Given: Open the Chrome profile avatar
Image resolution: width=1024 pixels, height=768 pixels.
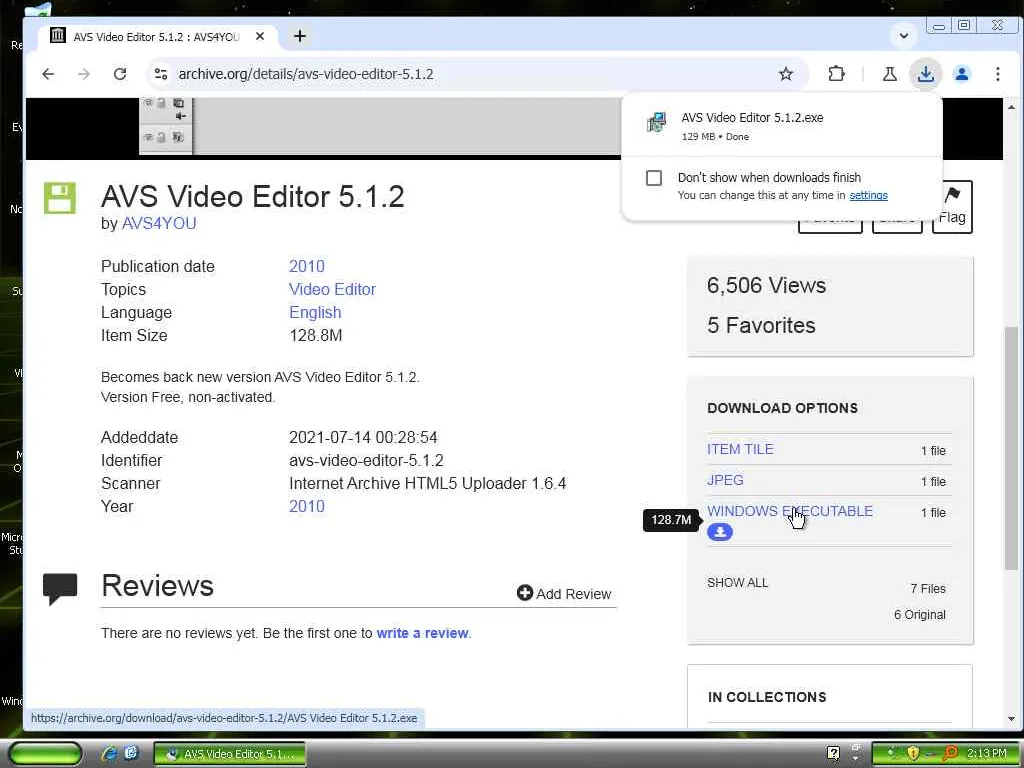Looking at the screenshot, I should (961, 74).
